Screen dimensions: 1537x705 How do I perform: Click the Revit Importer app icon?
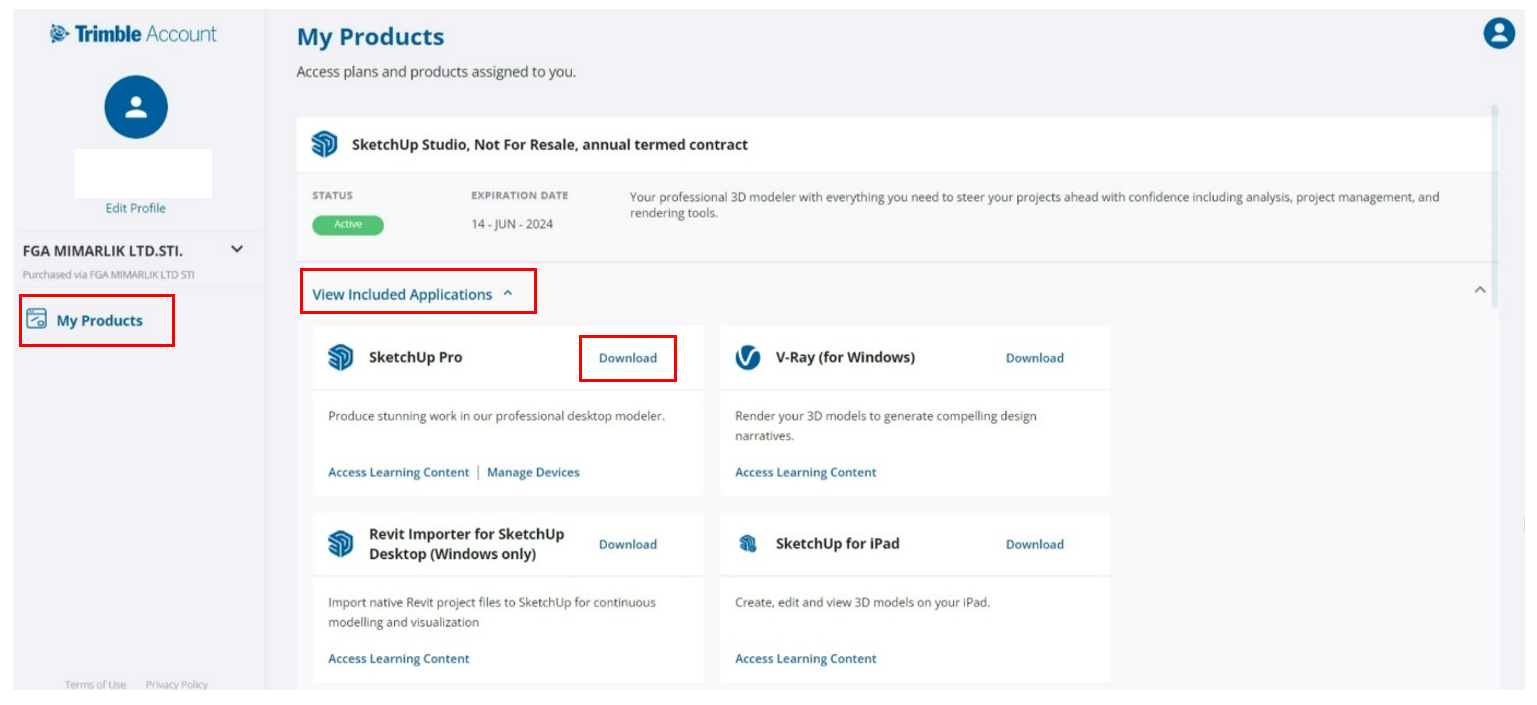[x=341, y=544]
